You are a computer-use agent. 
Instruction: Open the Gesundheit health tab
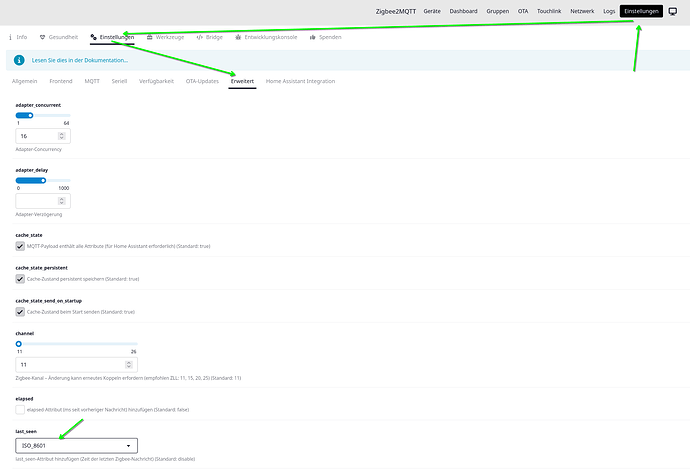[x=58, y=36]
